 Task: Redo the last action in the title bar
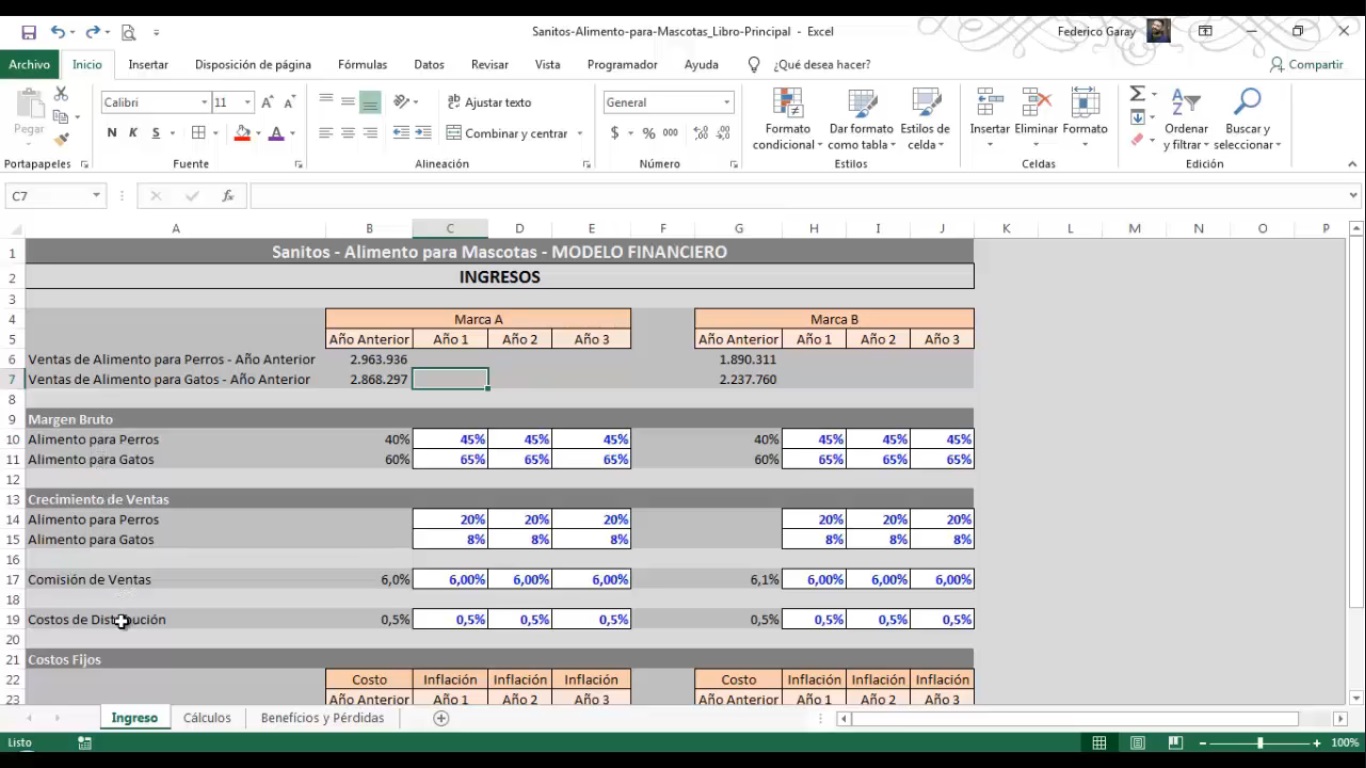[x=92, y=32]
